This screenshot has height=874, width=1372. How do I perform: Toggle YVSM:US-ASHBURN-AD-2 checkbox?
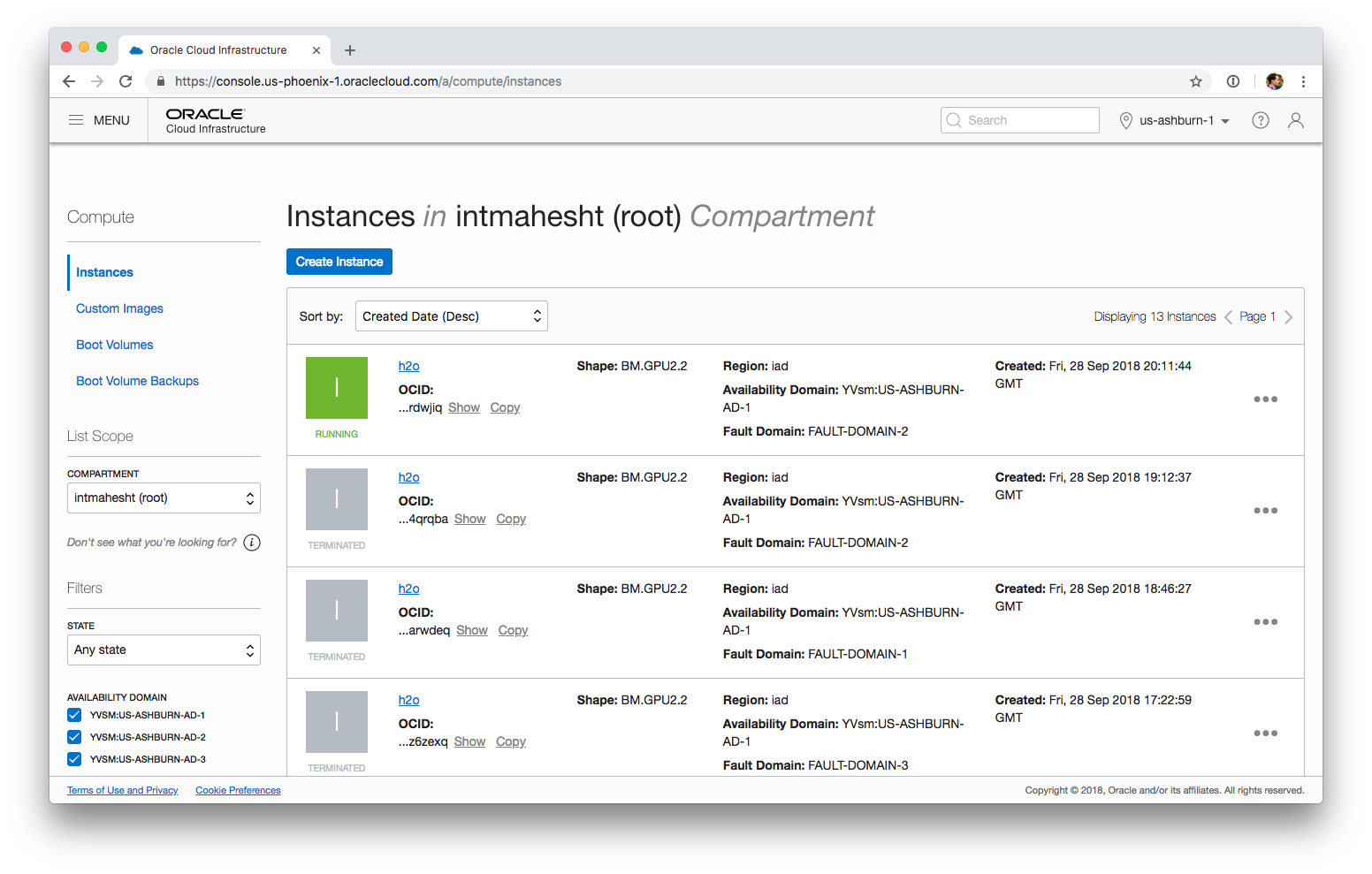pos(74,737)
